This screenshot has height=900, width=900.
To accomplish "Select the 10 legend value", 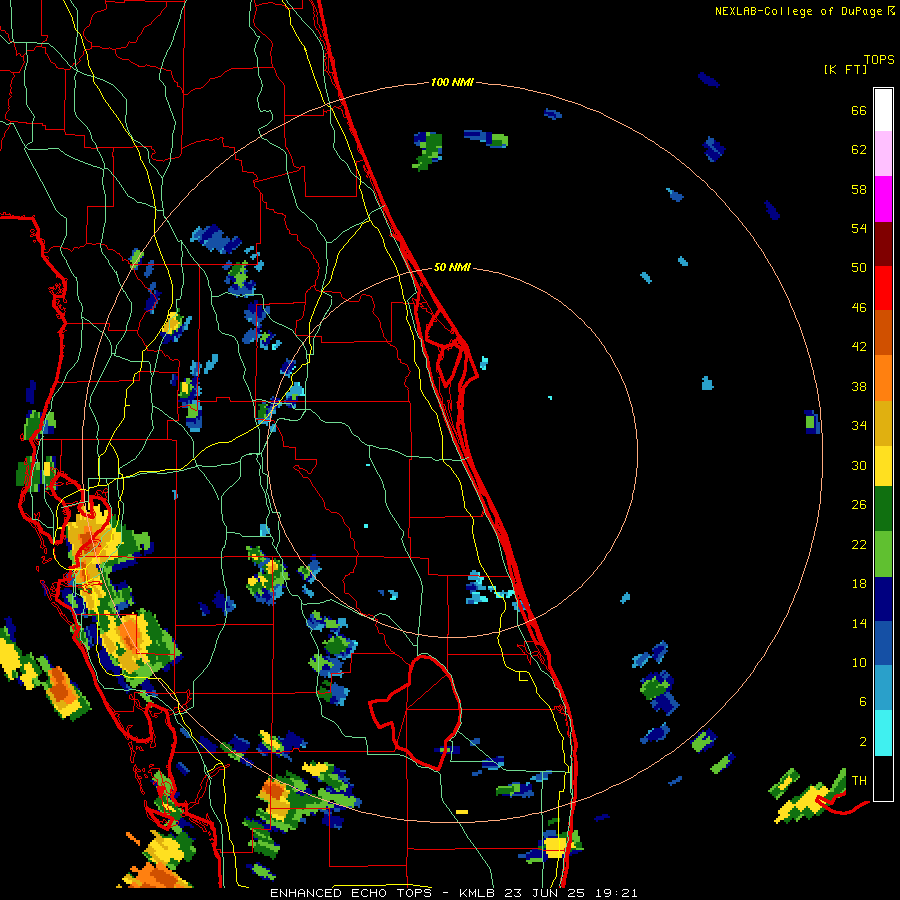I will pyautogui.click(x=859, y=662).
